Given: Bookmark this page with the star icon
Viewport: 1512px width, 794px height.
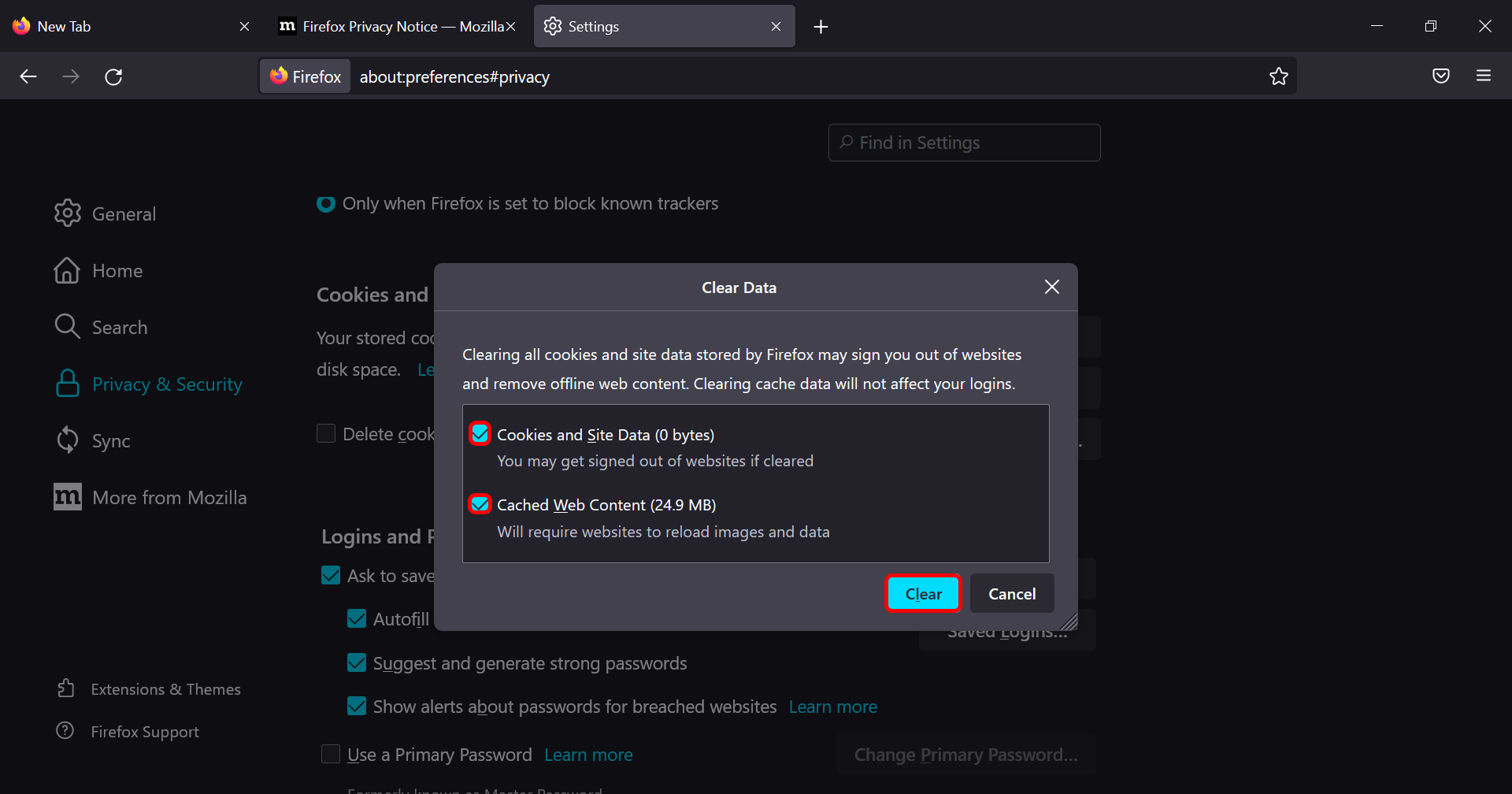Looking at the screenshot, I should point(1278,76).
